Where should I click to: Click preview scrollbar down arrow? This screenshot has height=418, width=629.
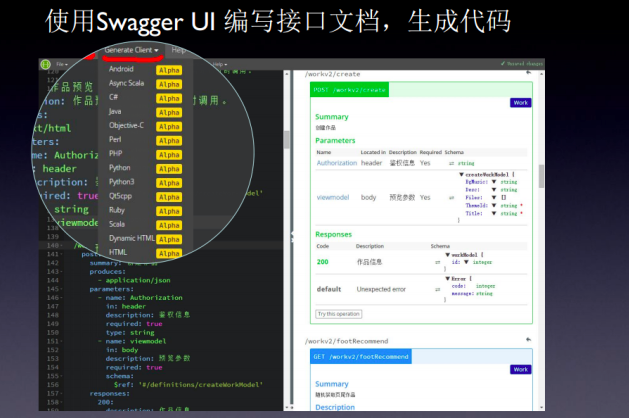tap(541, 408)
